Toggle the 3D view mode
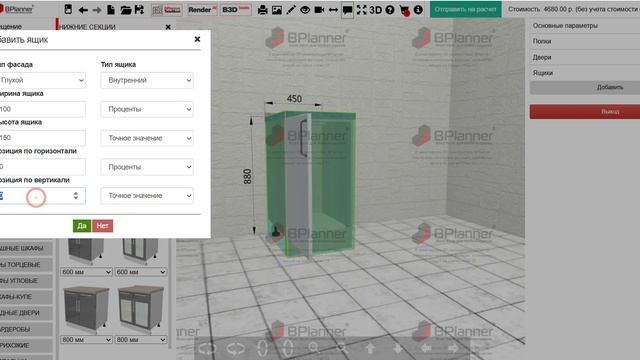This screenshot has width=640, height=360. pyautogui.click(x=376, y=10)
